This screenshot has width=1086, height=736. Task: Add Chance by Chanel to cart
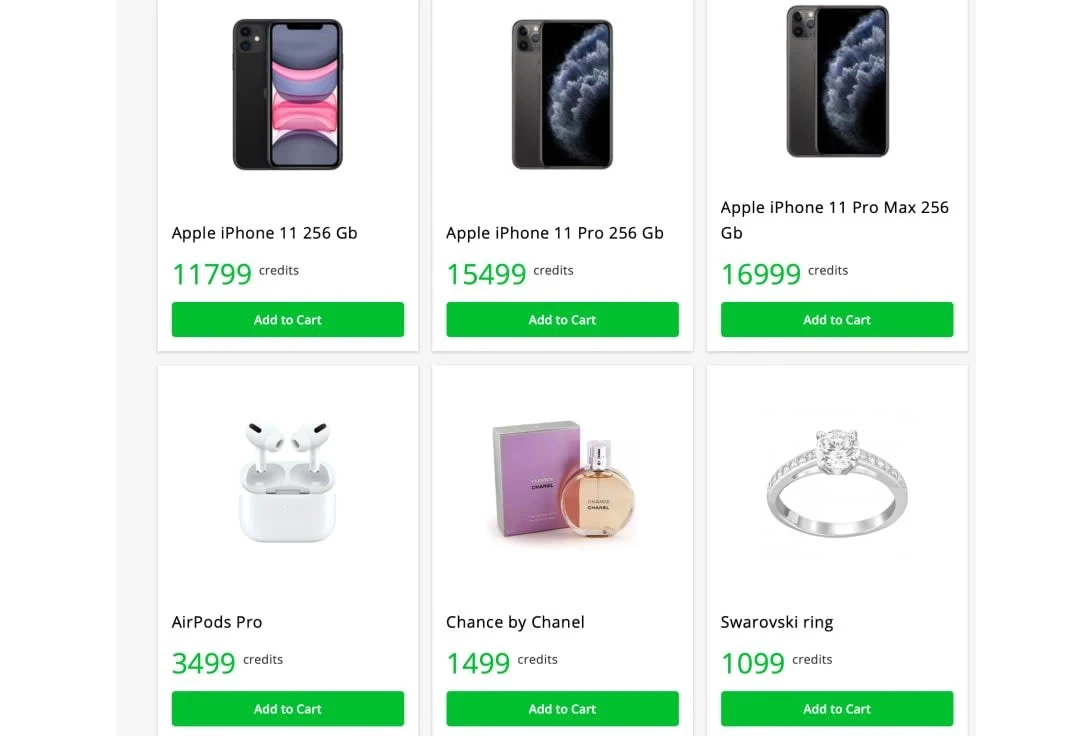[x=562, y=709]
